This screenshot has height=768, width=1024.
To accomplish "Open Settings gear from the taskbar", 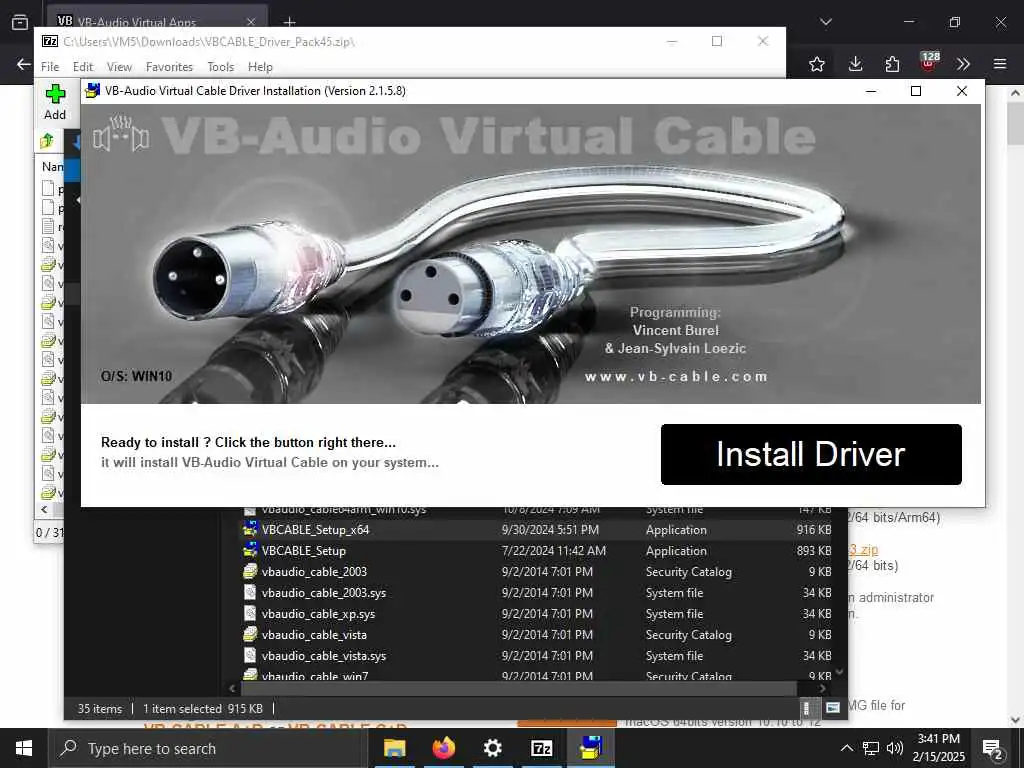I will pos(492,748).
